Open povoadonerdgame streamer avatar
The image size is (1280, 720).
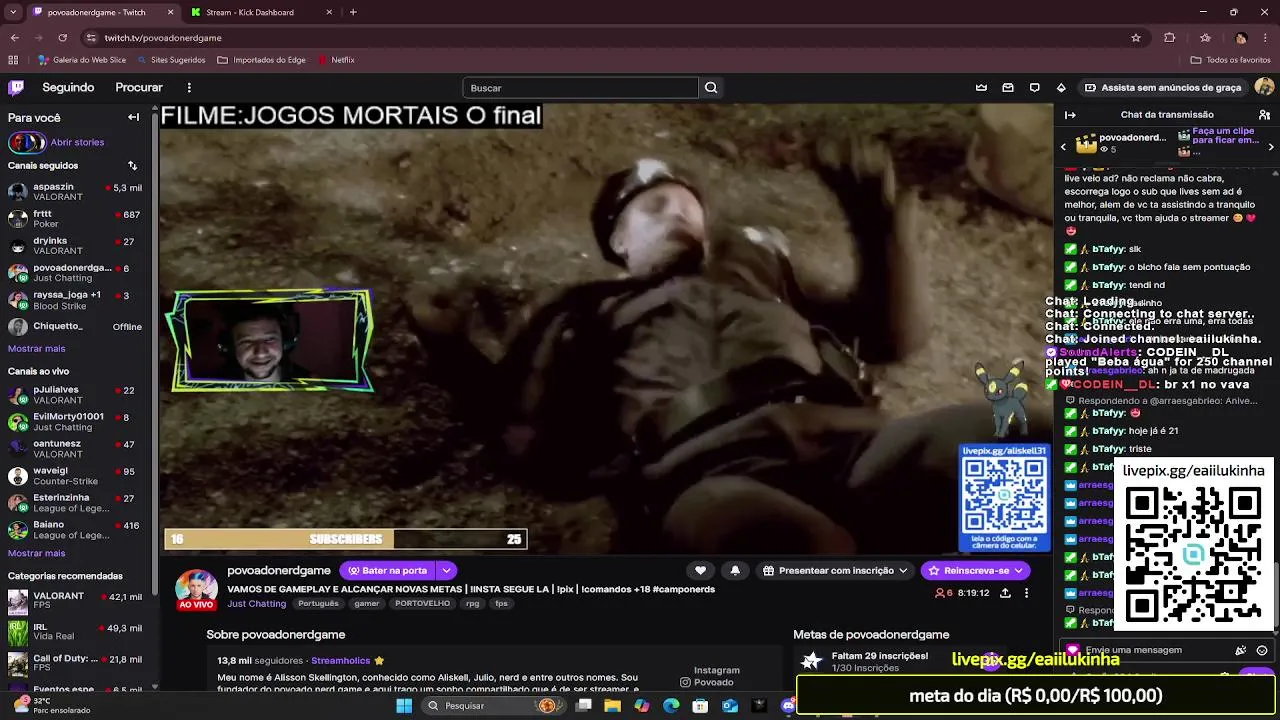coord(196,589)
